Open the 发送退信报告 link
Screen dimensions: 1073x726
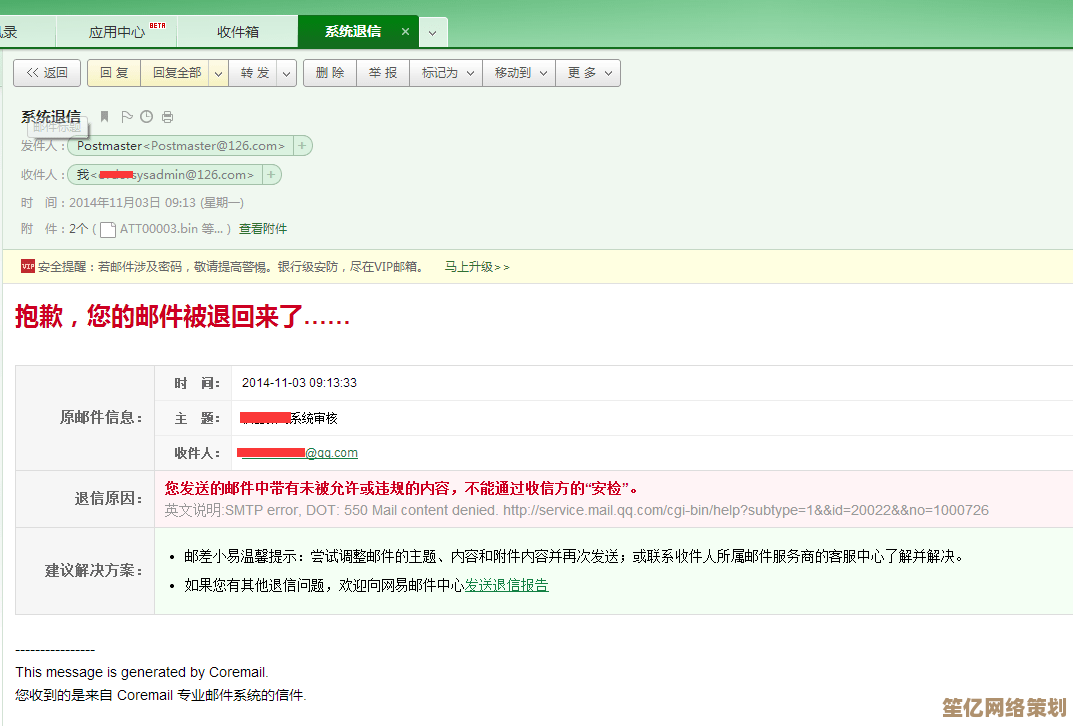(506, 586)
